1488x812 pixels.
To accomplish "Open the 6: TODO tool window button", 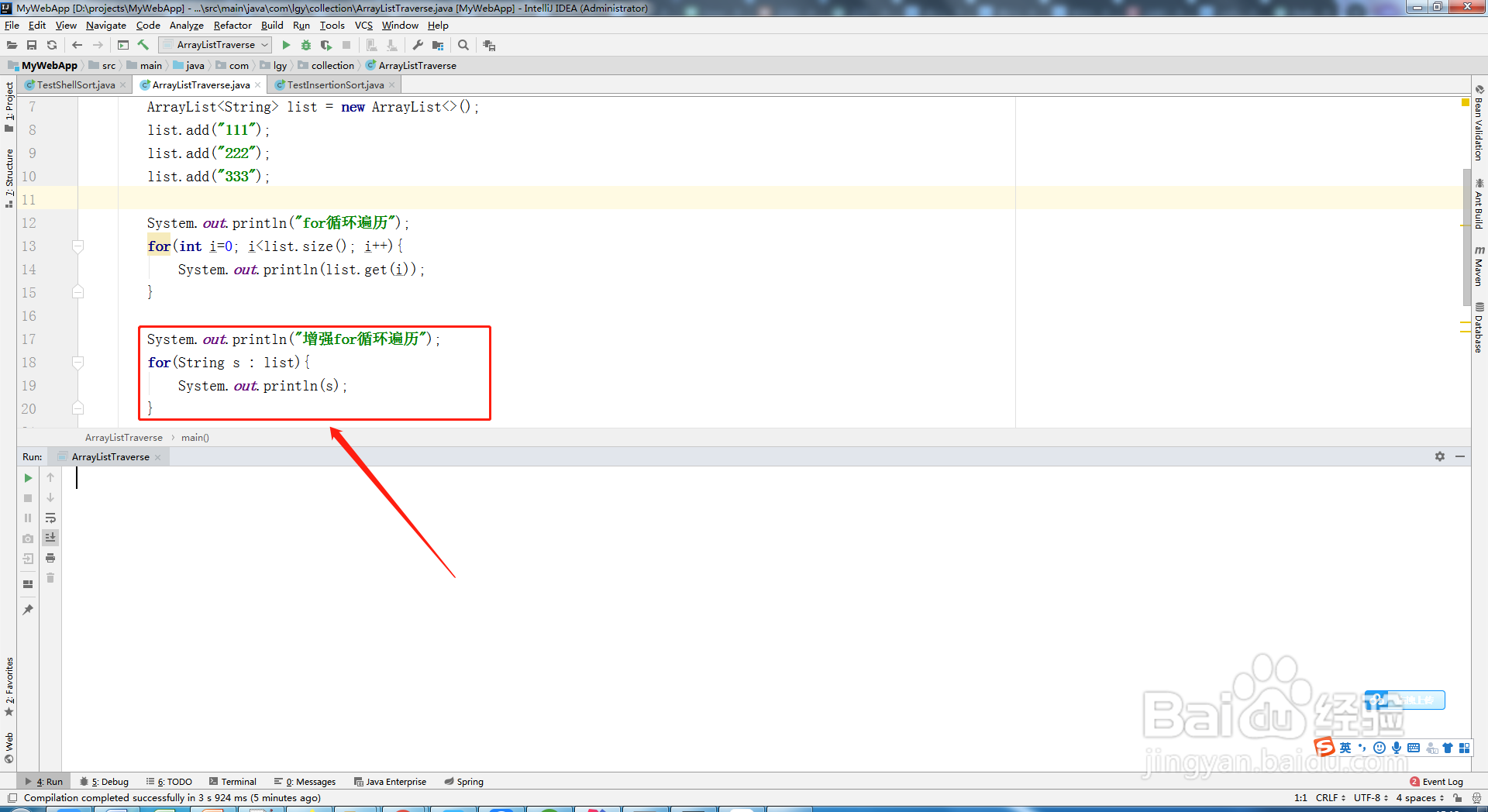I will pos(169,781).
